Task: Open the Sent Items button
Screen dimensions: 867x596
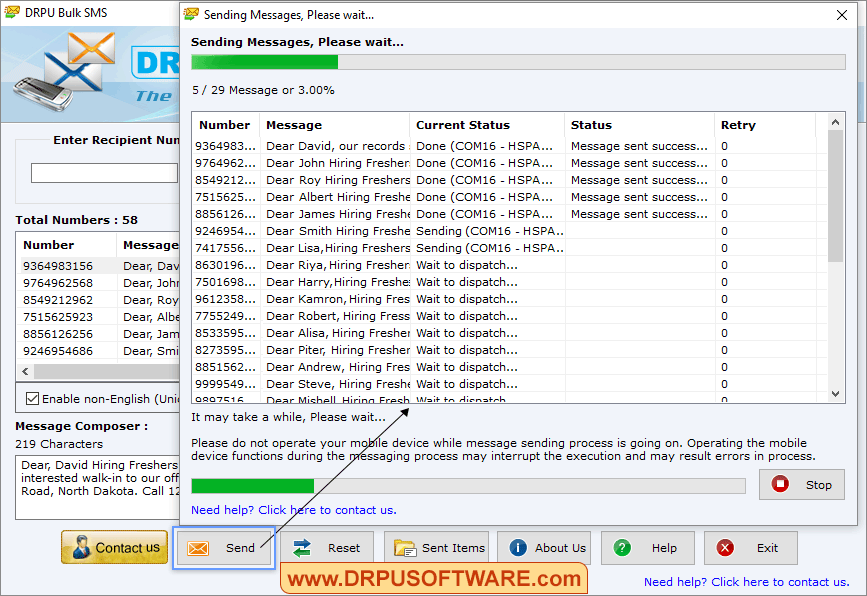Action: [x=436, y=548]
